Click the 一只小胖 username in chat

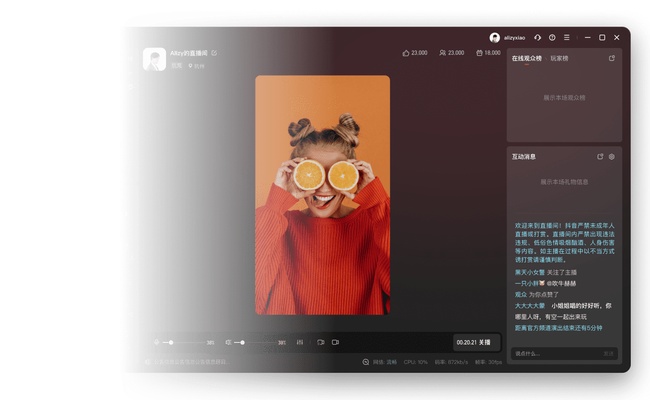click(526, 284)
